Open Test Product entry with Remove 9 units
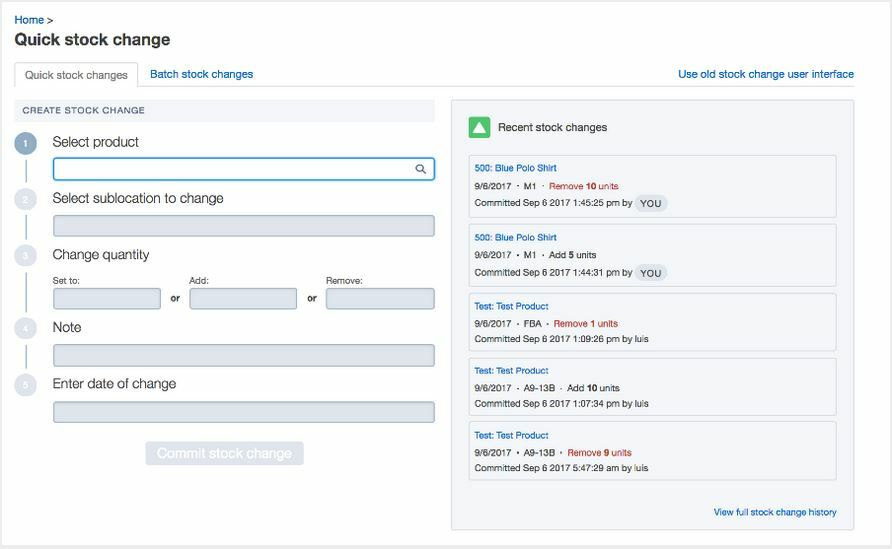The height and width of the screenshot is (549, 892). pyautogui.click(x=511, y=435)
